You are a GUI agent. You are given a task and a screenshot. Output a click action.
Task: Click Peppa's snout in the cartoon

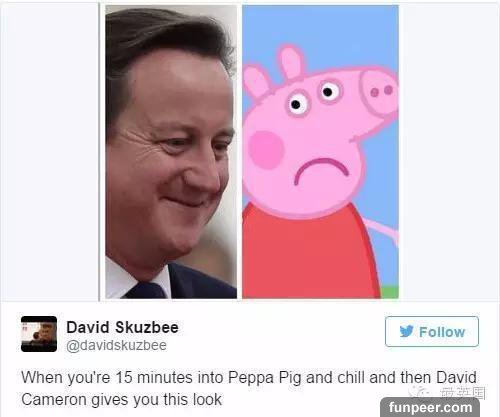tap(379, 91)
